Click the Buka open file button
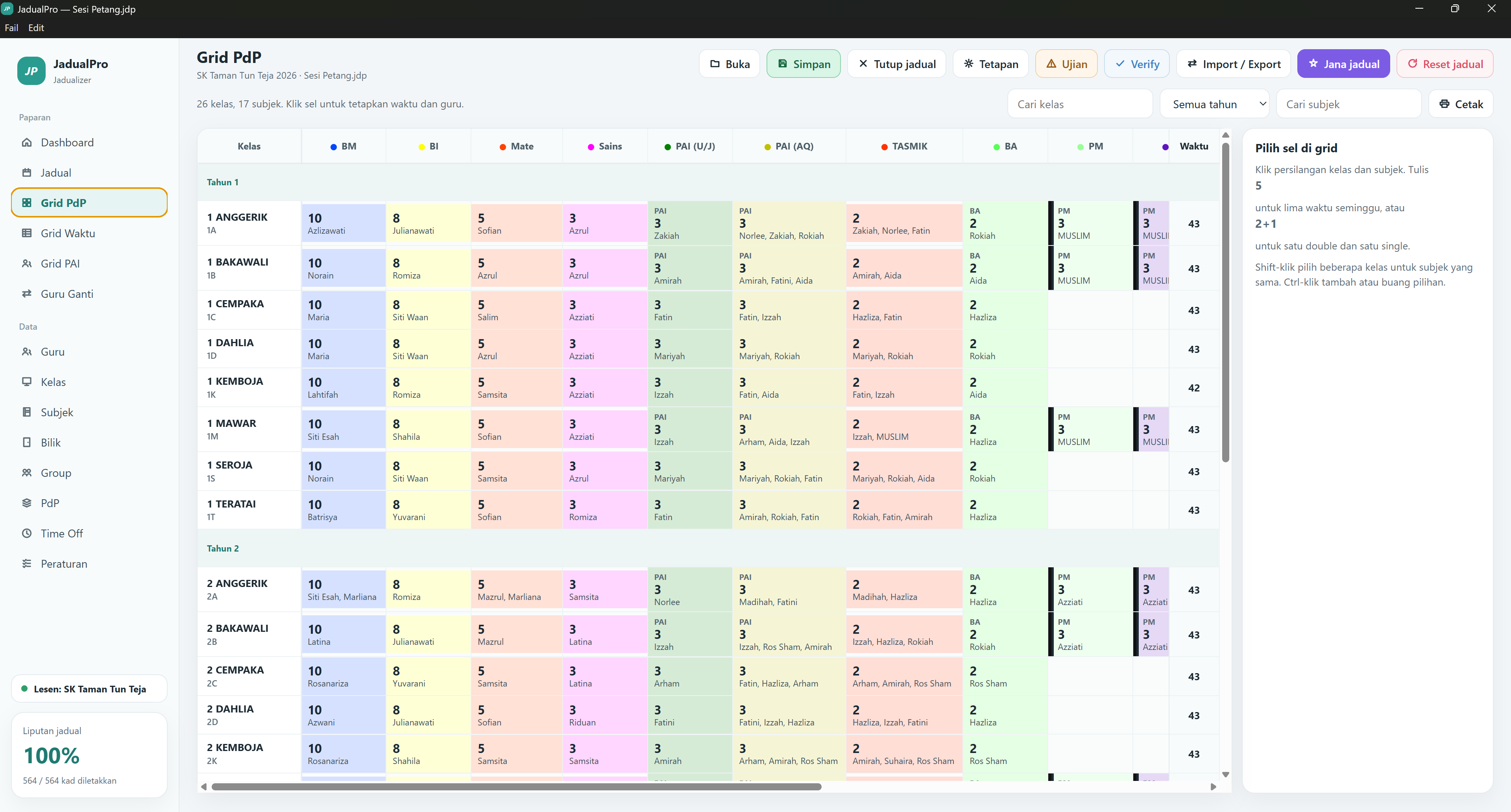 click(x=729, y=64)
